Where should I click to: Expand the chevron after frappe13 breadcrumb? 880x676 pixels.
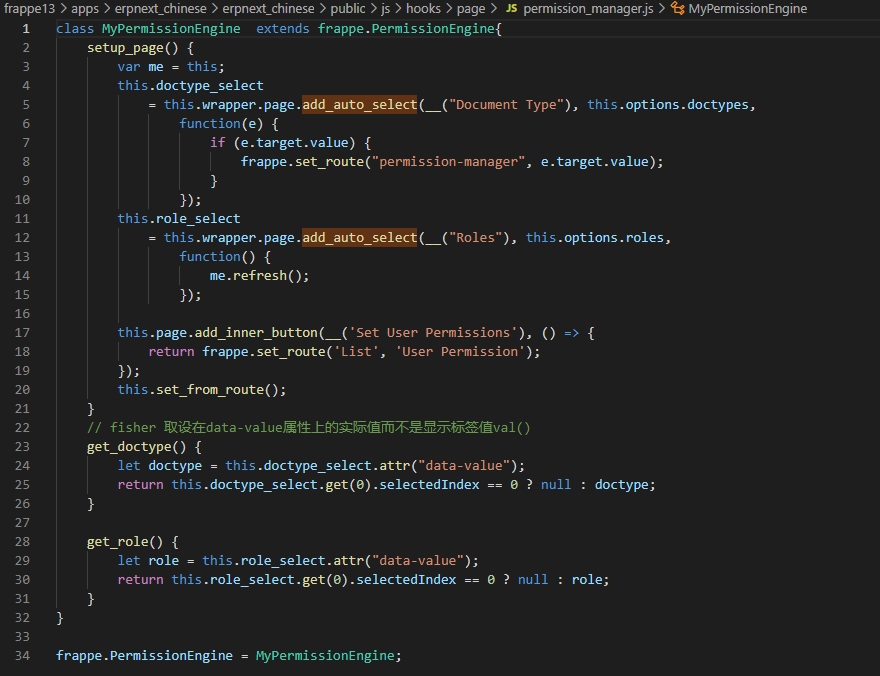[63, 8]
